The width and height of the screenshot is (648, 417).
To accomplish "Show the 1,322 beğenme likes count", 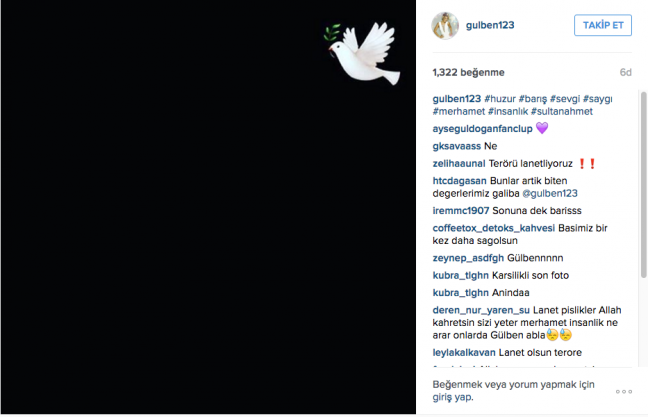I will coord(468,72).
